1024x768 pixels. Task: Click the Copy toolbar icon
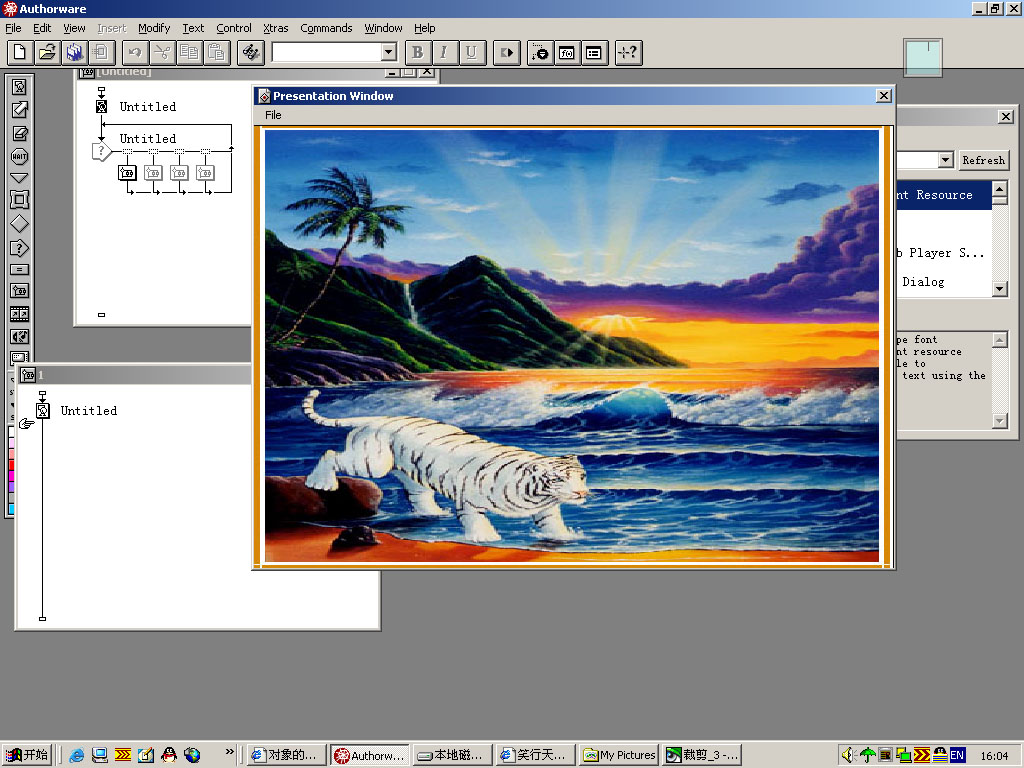(189, 53)
